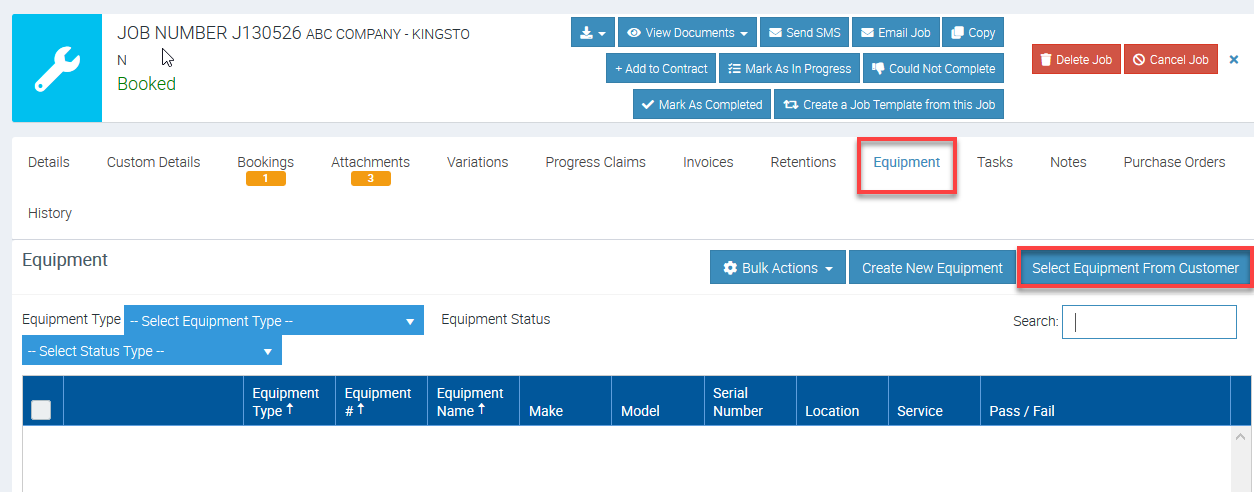Image resolution: width=1254 pixels, height=492 pixels.
Task: Click into the equipment Search field
Action: coord(1149,322)
